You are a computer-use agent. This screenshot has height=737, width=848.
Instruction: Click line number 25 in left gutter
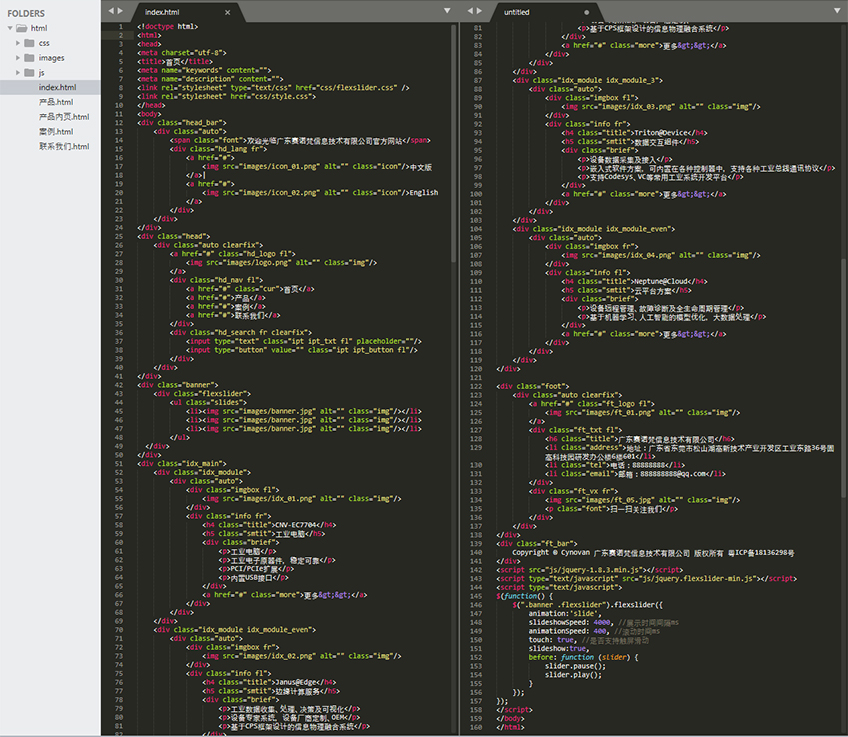(119, 236)
